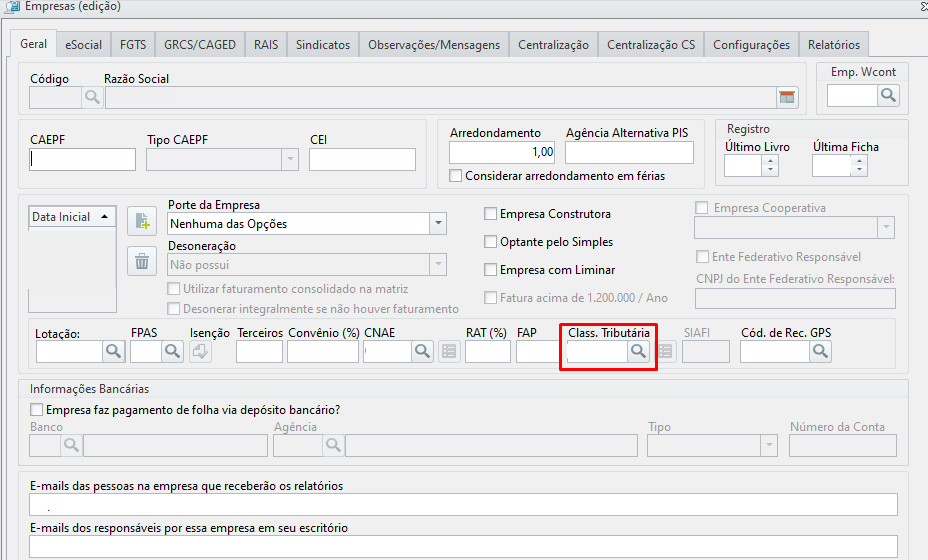Click the FPAS search magnifier icon
The height and width of the screenshot is (560, 928).
pyautogui.click(x=172, y=351)
